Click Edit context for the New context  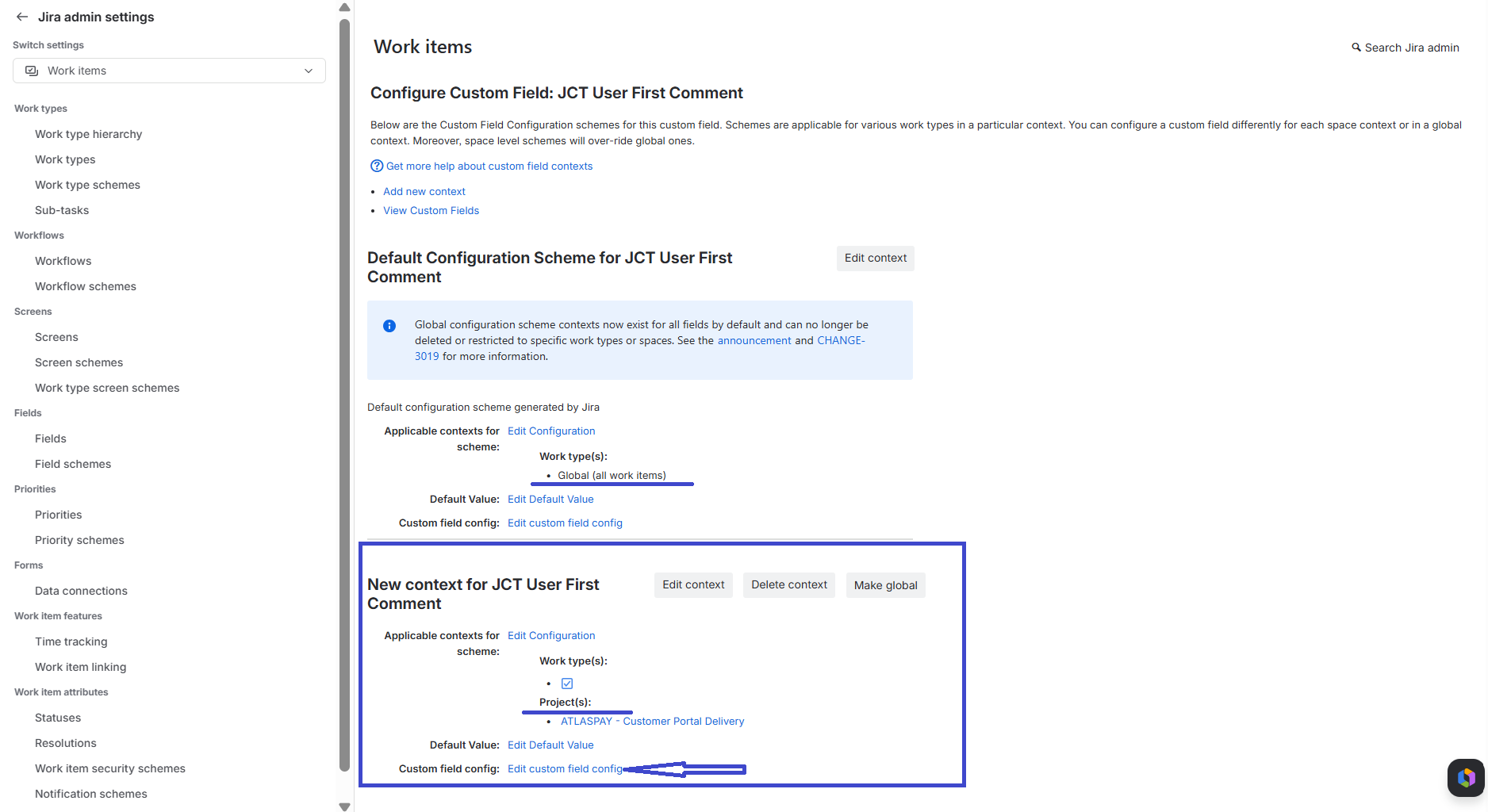pos(693,585)
